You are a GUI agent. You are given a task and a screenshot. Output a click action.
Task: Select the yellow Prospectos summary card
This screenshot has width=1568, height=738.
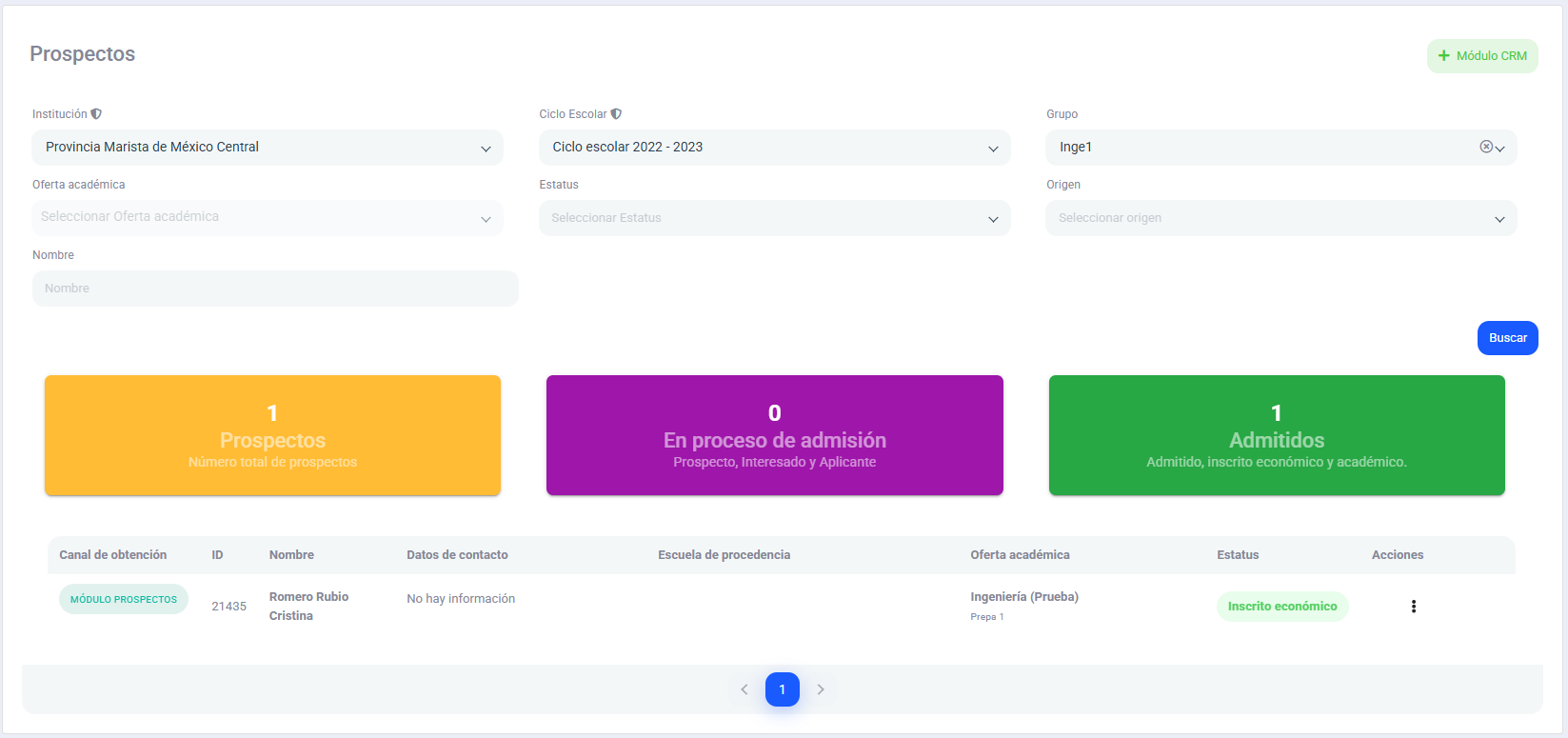pyautogui.click(x=272, y=435)
